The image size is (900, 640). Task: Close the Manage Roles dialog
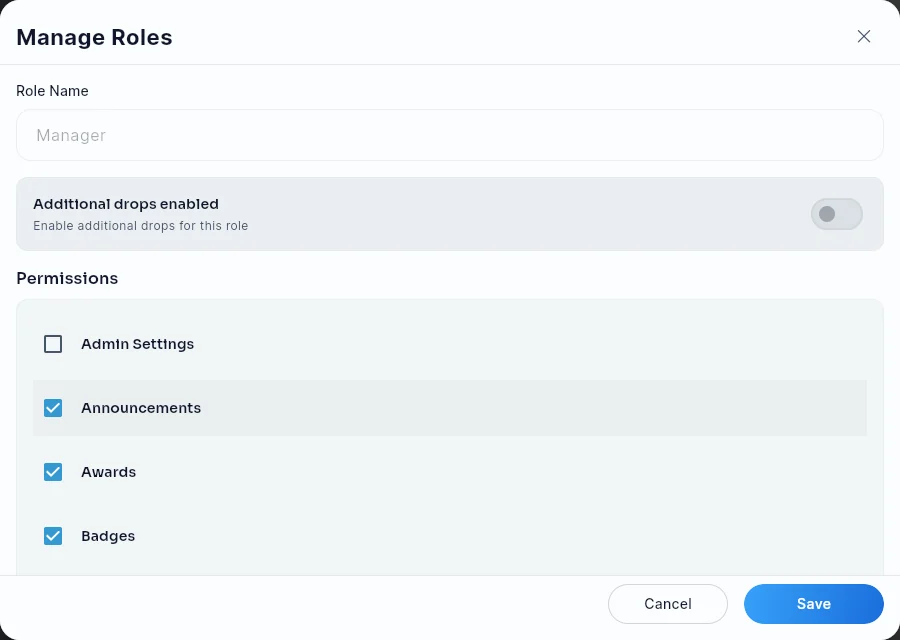point(863,37)
